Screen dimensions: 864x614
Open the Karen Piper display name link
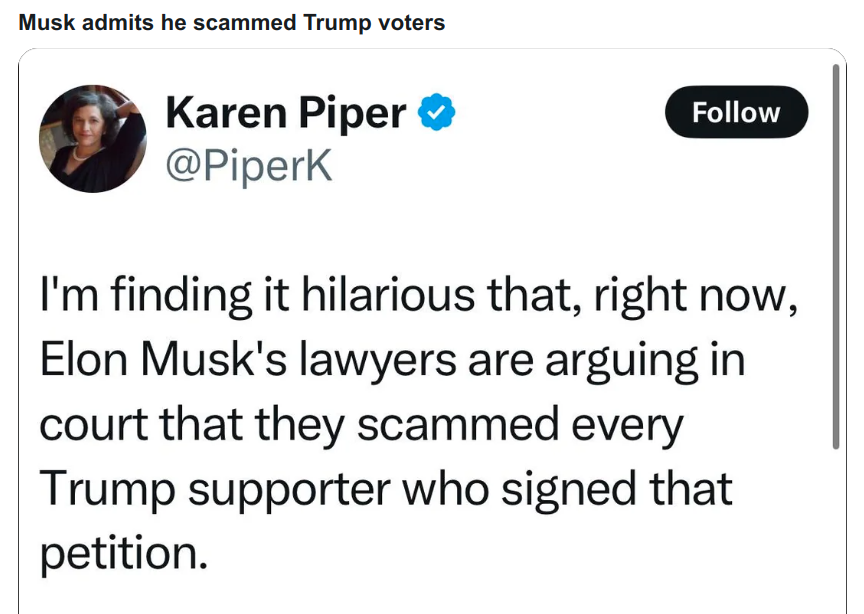click(x=286, y=113)
